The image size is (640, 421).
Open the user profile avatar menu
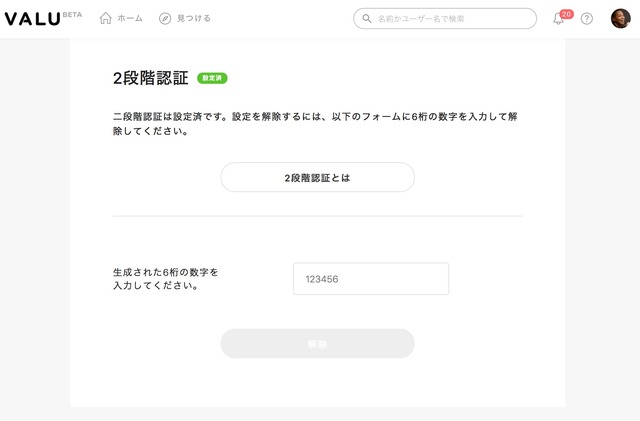(x=620, y=18)
